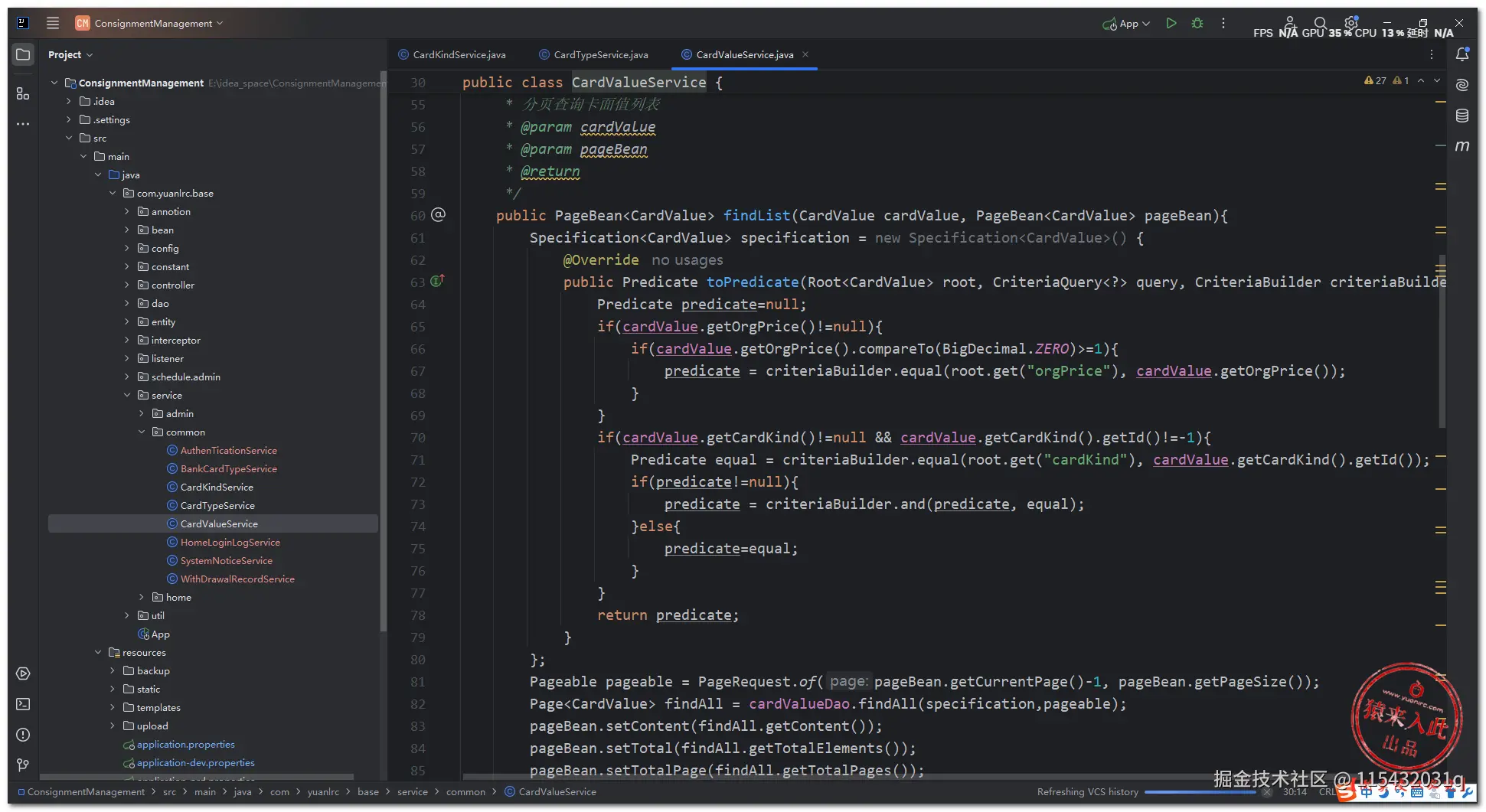Image resolution: width=1486 pixels, height=812 pixels.
Task: Open the App run configuration dropdown
Action: [x=1126, y=24]
